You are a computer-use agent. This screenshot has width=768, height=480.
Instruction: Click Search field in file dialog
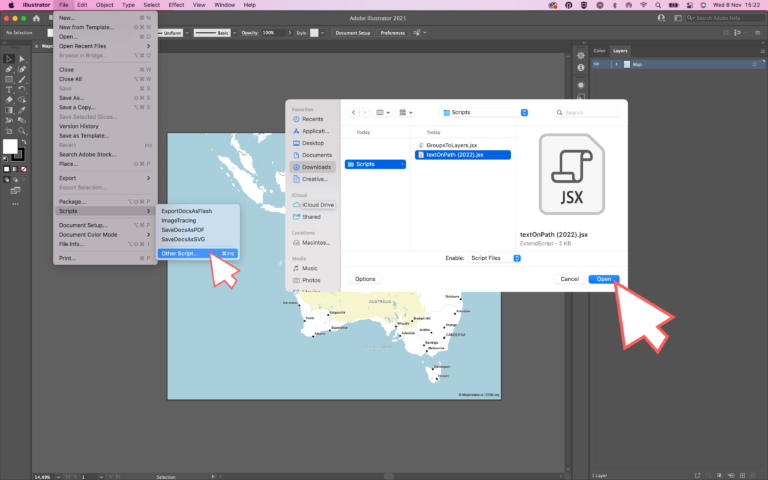tap(586, 113)
